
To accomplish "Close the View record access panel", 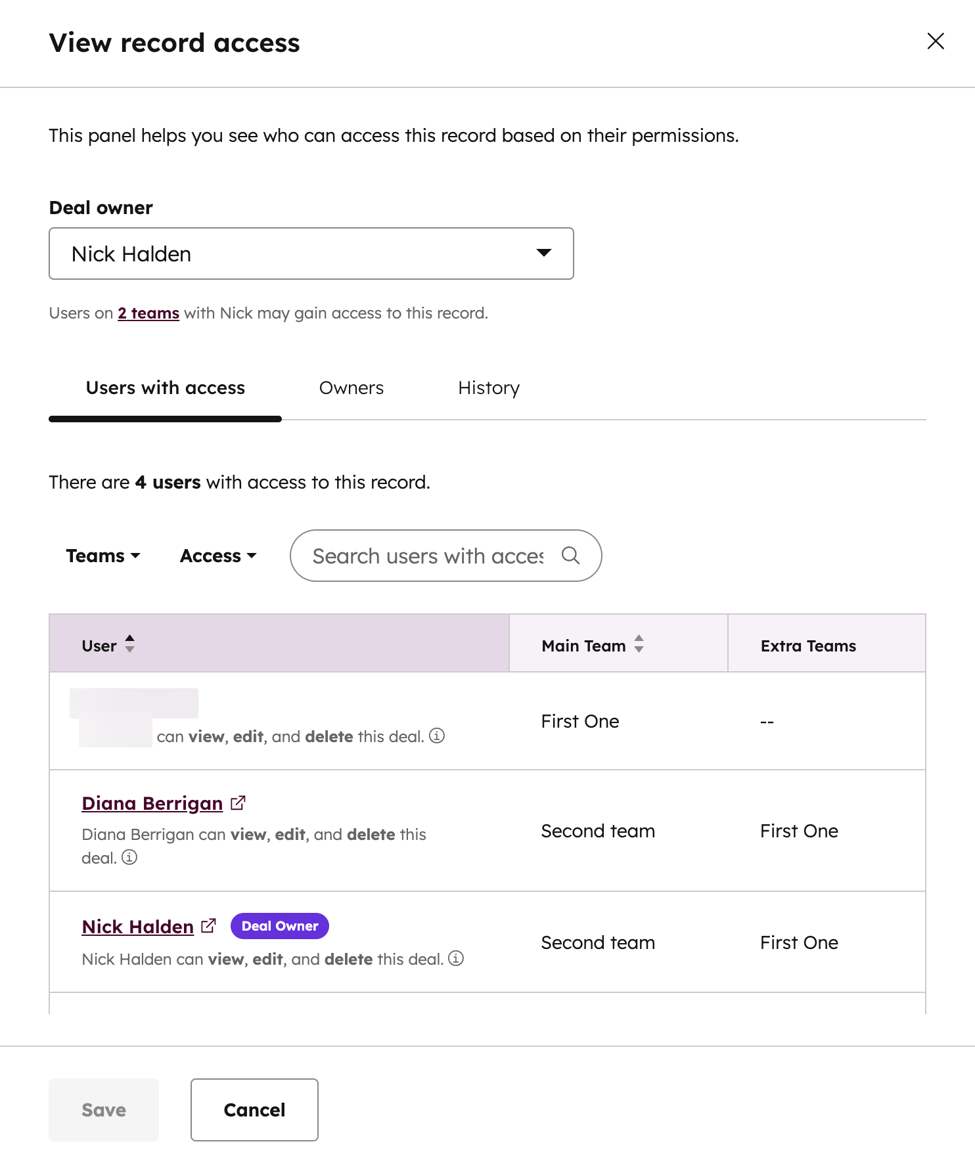I will [935, 41].
